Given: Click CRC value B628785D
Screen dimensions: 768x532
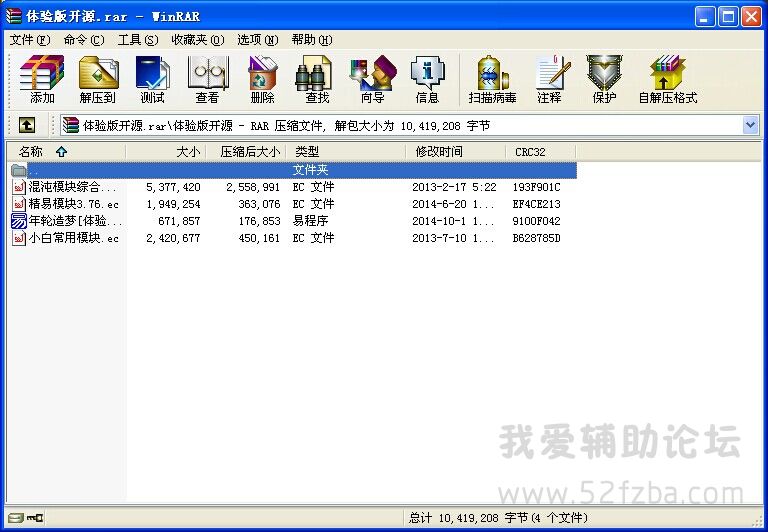Looking at the screenshot, I should [x=536, y=239].
